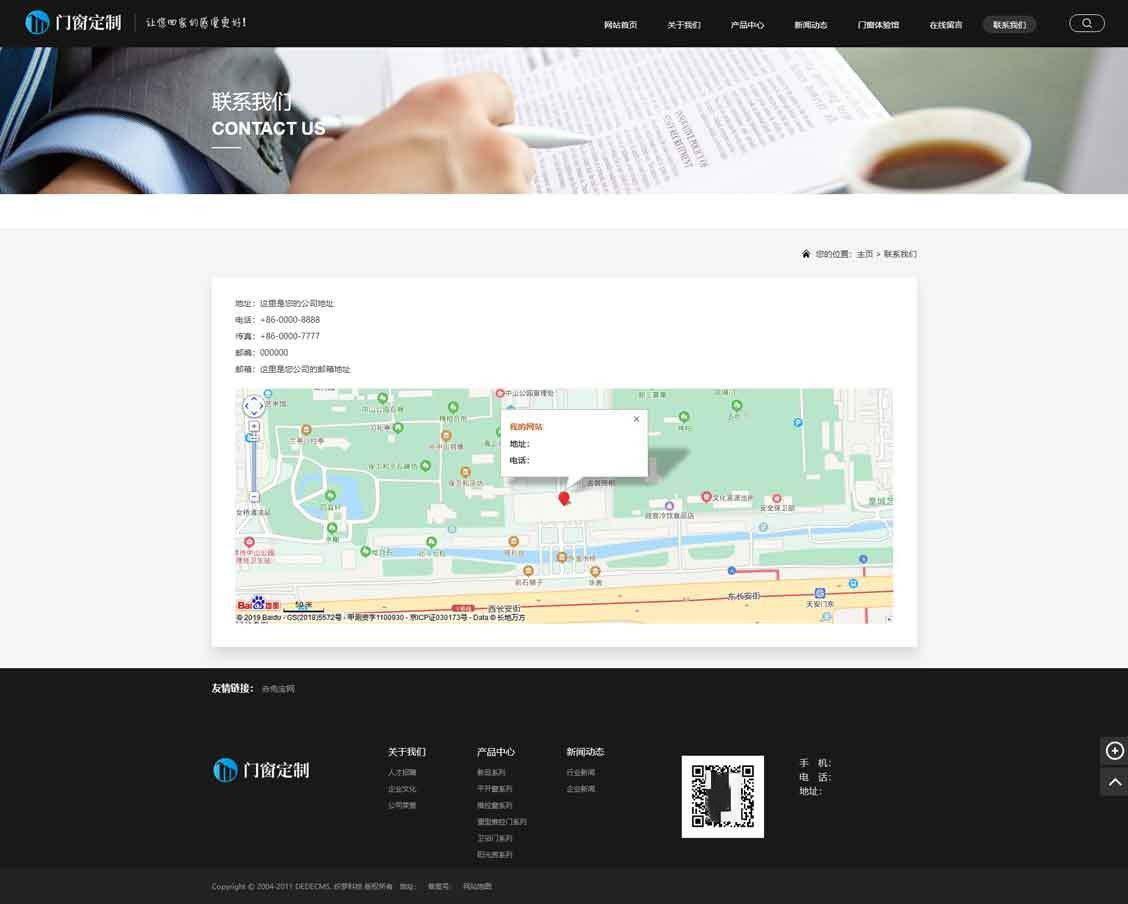Select 在线留言 in the navigation bar

tap(945, 25)
